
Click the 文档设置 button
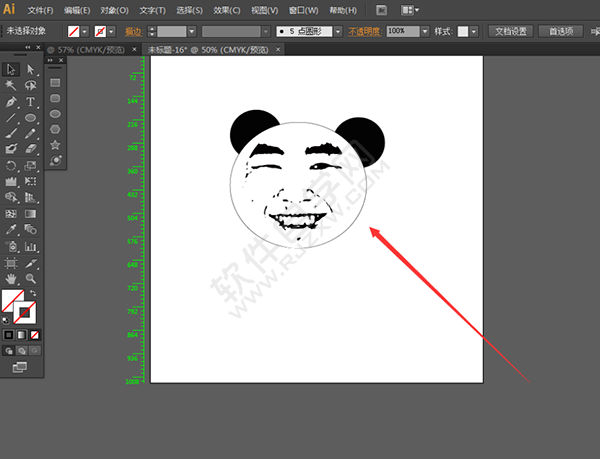pyautogui.click(x=512, y=32)
